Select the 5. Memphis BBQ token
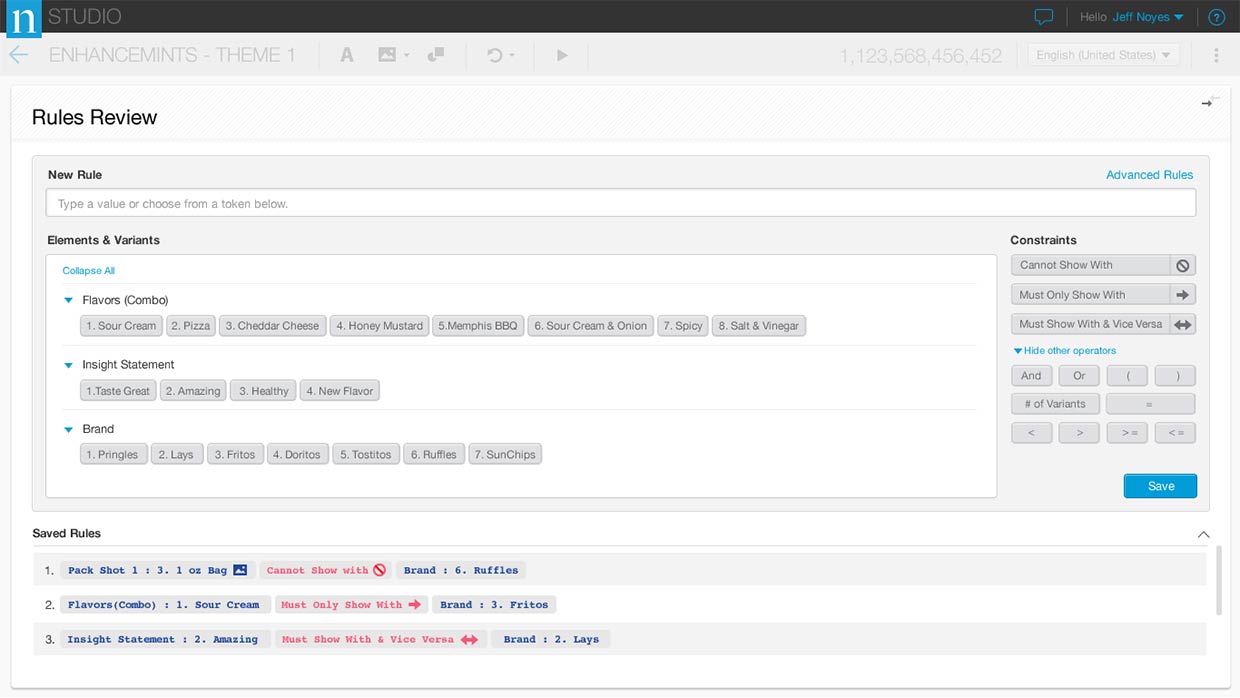The height and width of the screenshot is (698, 1240). click(x=478, y=326)
